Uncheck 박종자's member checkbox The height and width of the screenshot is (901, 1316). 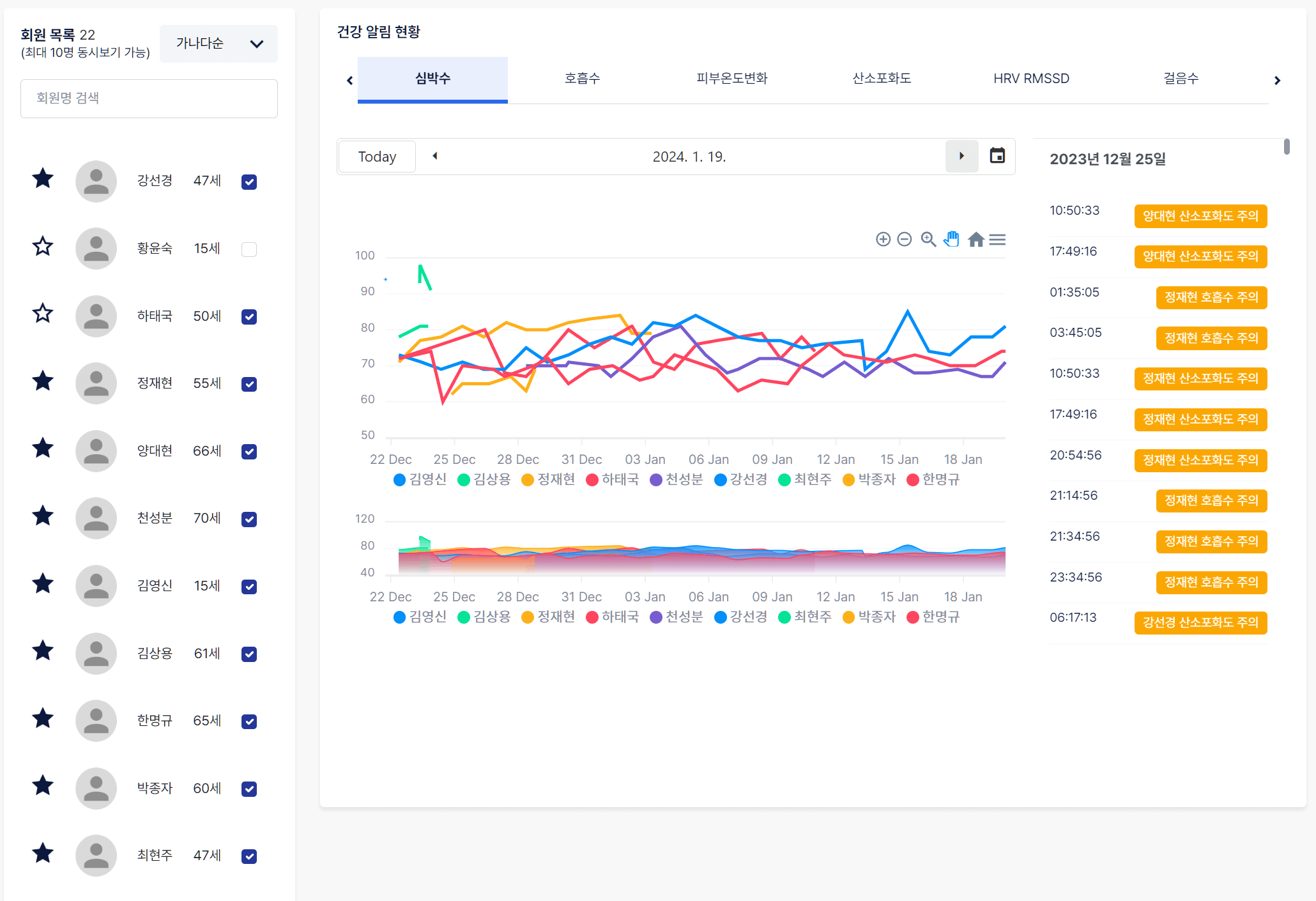coord(249,789)
